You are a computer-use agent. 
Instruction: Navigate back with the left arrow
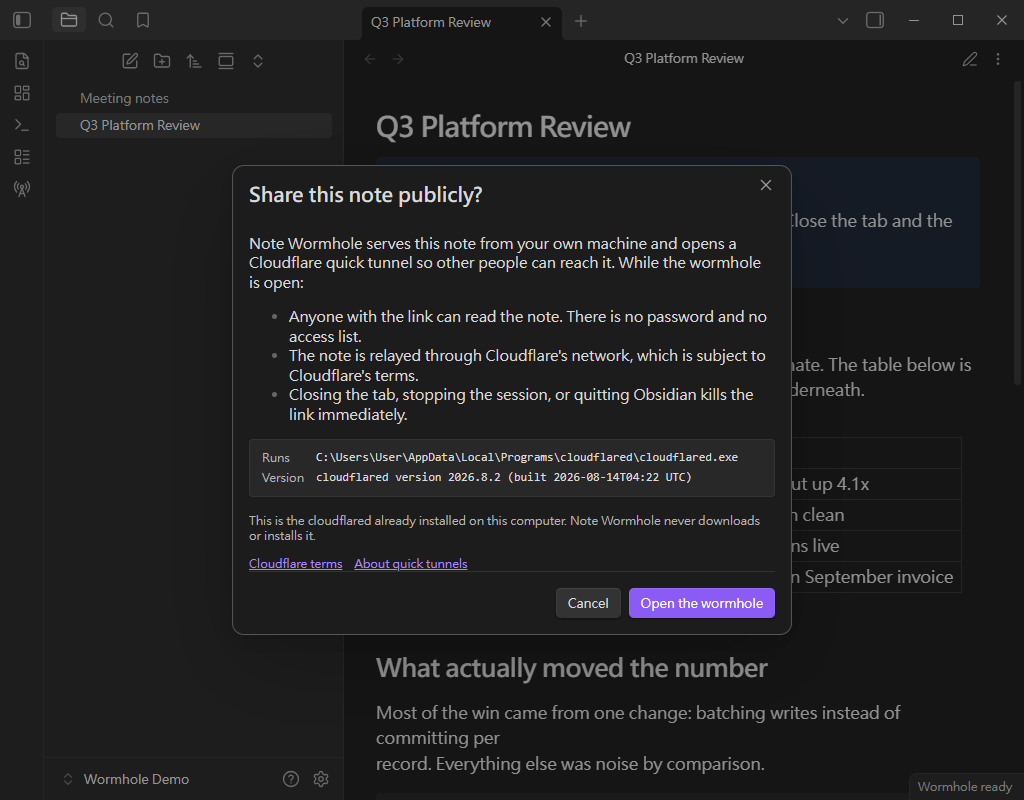(x=370, y=59)
